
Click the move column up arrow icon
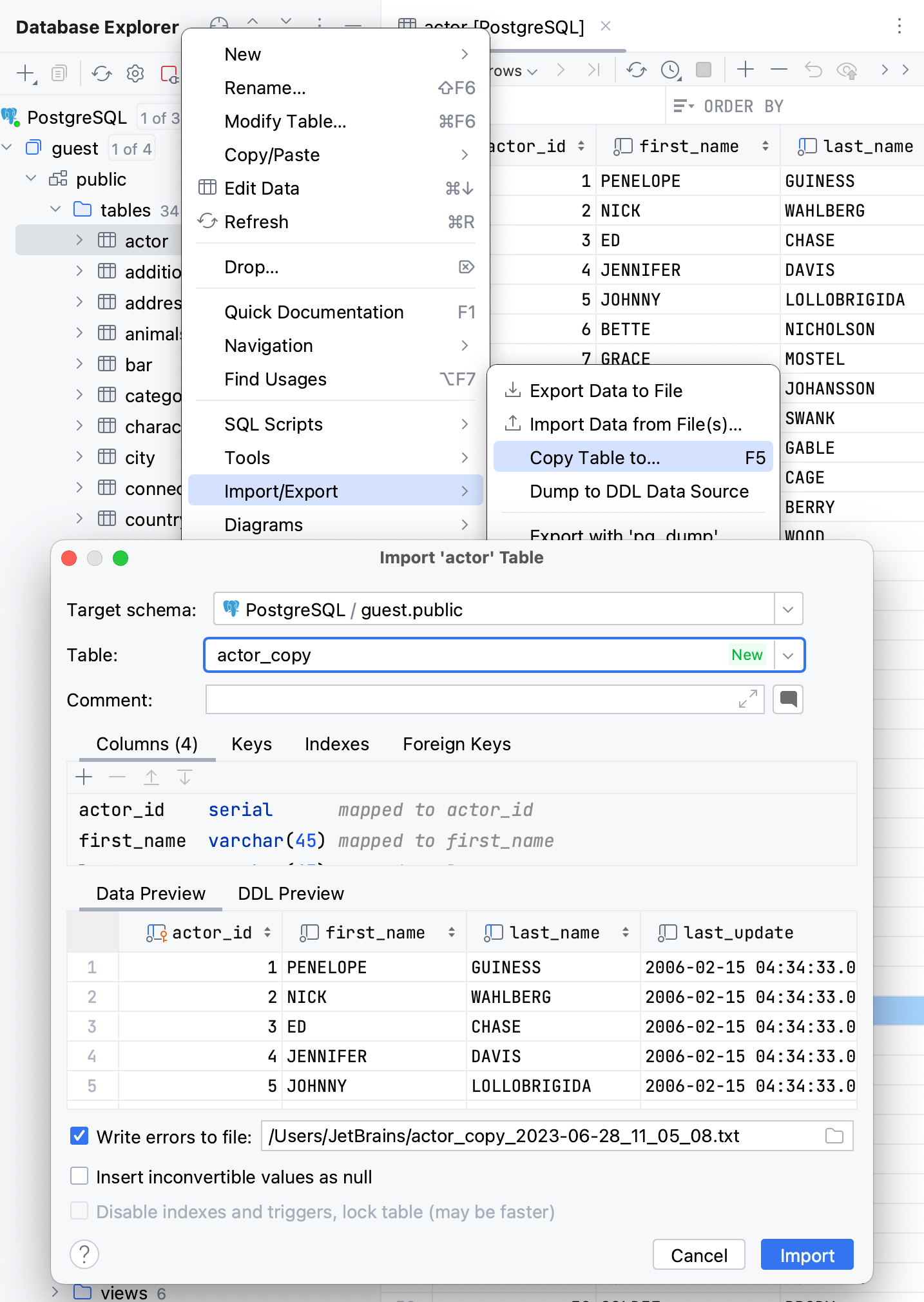point(151,777)
